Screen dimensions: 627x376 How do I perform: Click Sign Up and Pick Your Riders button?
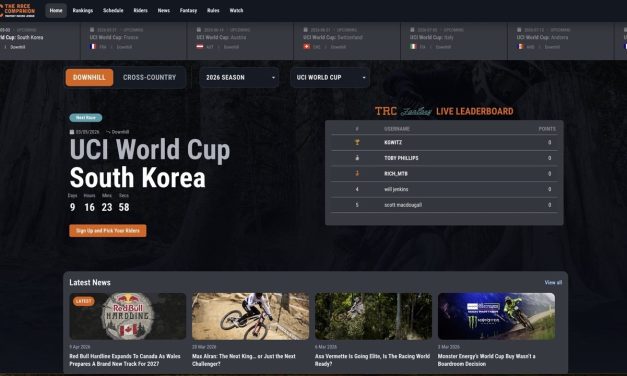108,231
